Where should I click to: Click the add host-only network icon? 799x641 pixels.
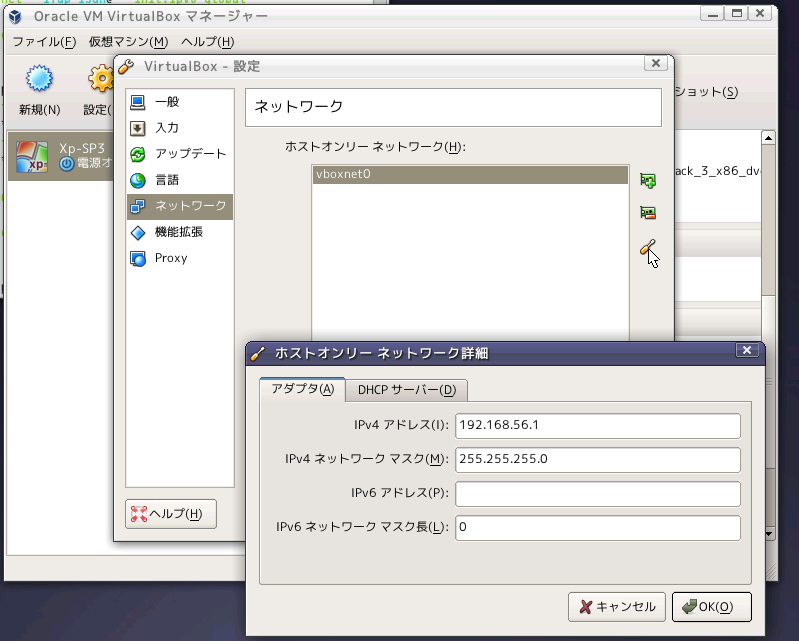(648, 181)
